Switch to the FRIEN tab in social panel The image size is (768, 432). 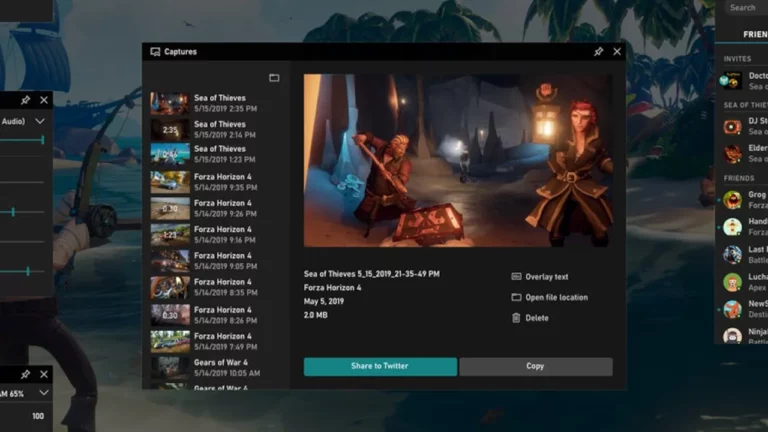[755, 34]
